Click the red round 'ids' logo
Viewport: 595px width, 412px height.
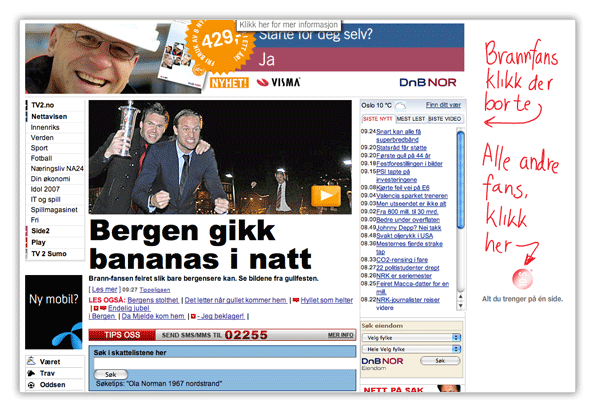[x=522, y=279]
